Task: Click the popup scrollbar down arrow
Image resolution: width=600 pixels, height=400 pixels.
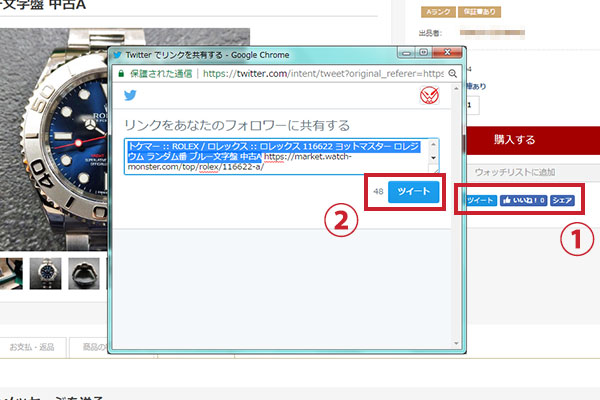Action: (x=456, y=343)
